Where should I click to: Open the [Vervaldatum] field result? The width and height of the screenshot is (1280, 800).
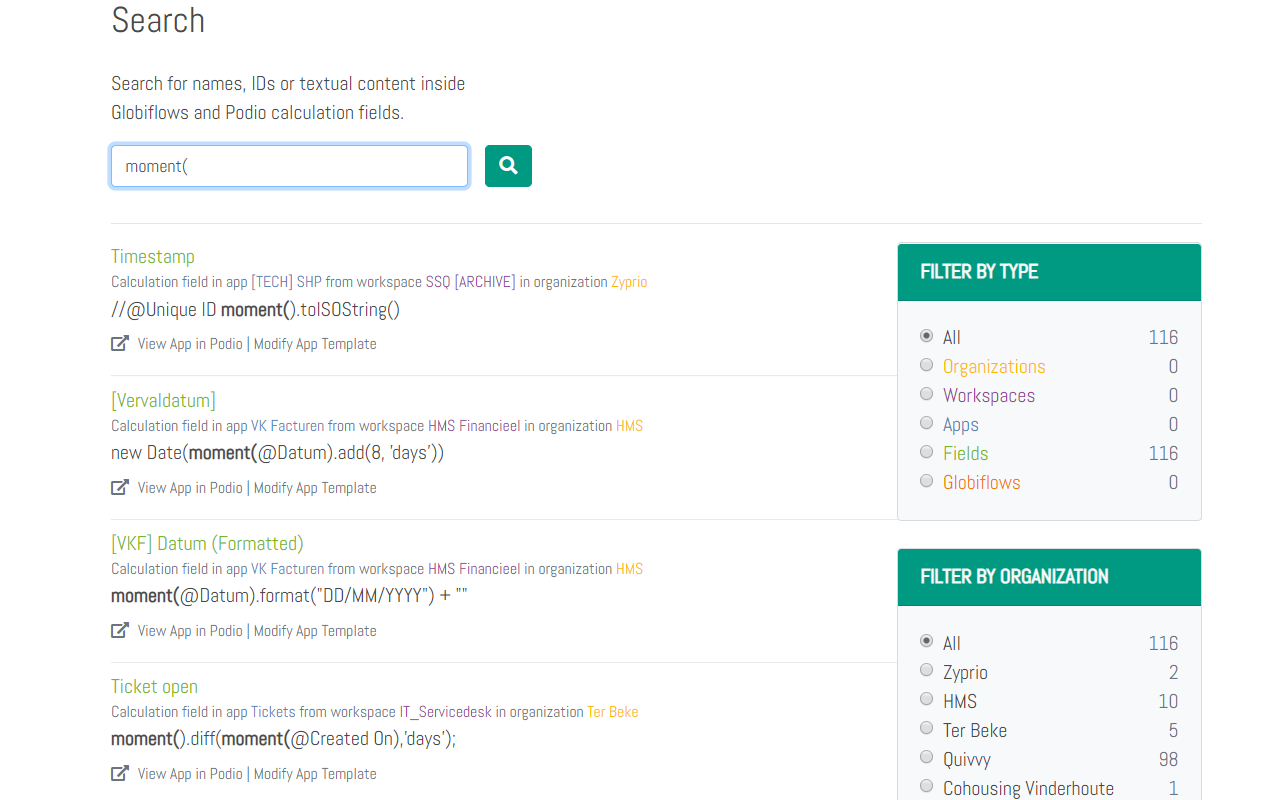[163, 401]
